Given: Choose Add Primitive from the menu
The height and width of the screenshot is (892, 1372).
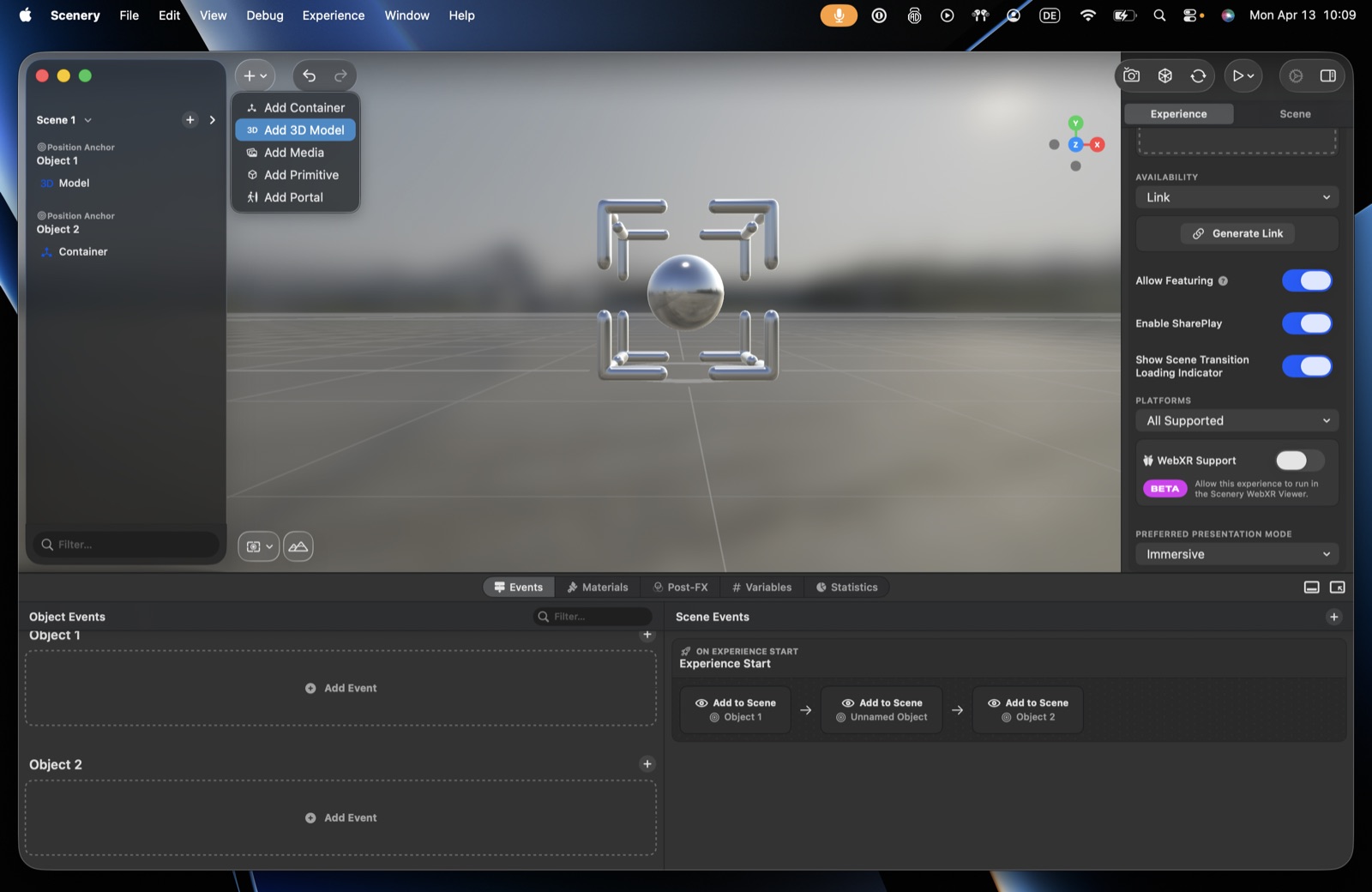Looking at the screenshot, I should 295,174.
